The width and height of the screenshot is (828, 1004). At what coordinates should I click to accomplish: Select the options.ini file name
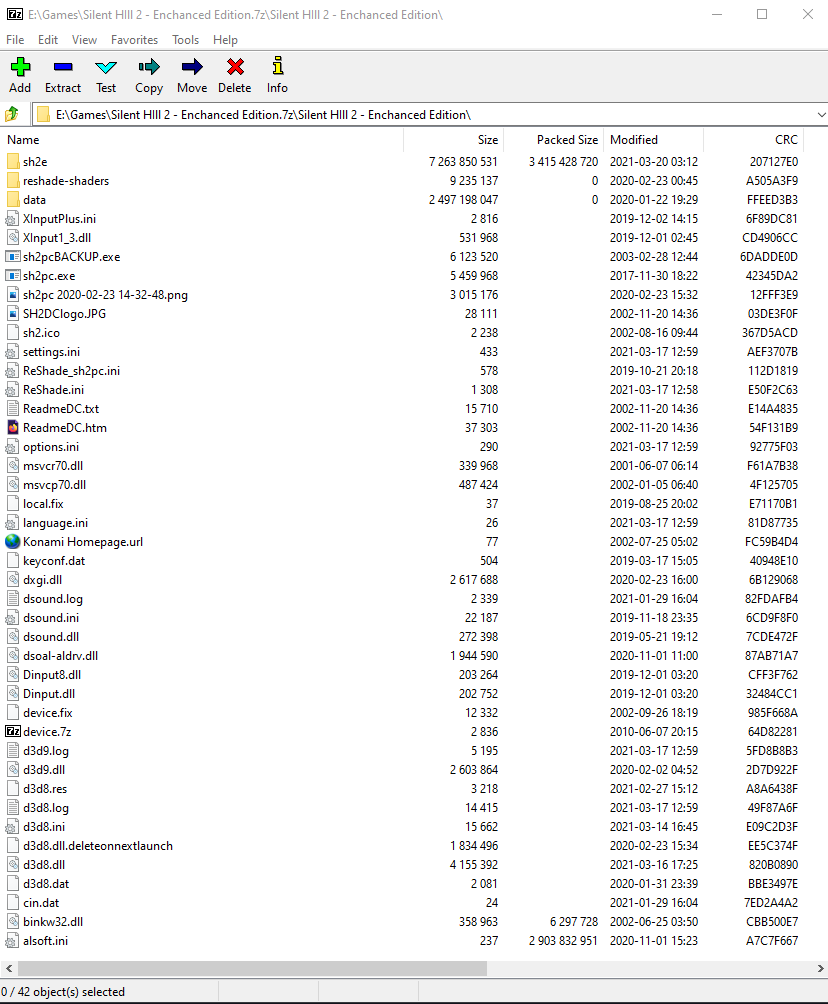coord(51,446)
